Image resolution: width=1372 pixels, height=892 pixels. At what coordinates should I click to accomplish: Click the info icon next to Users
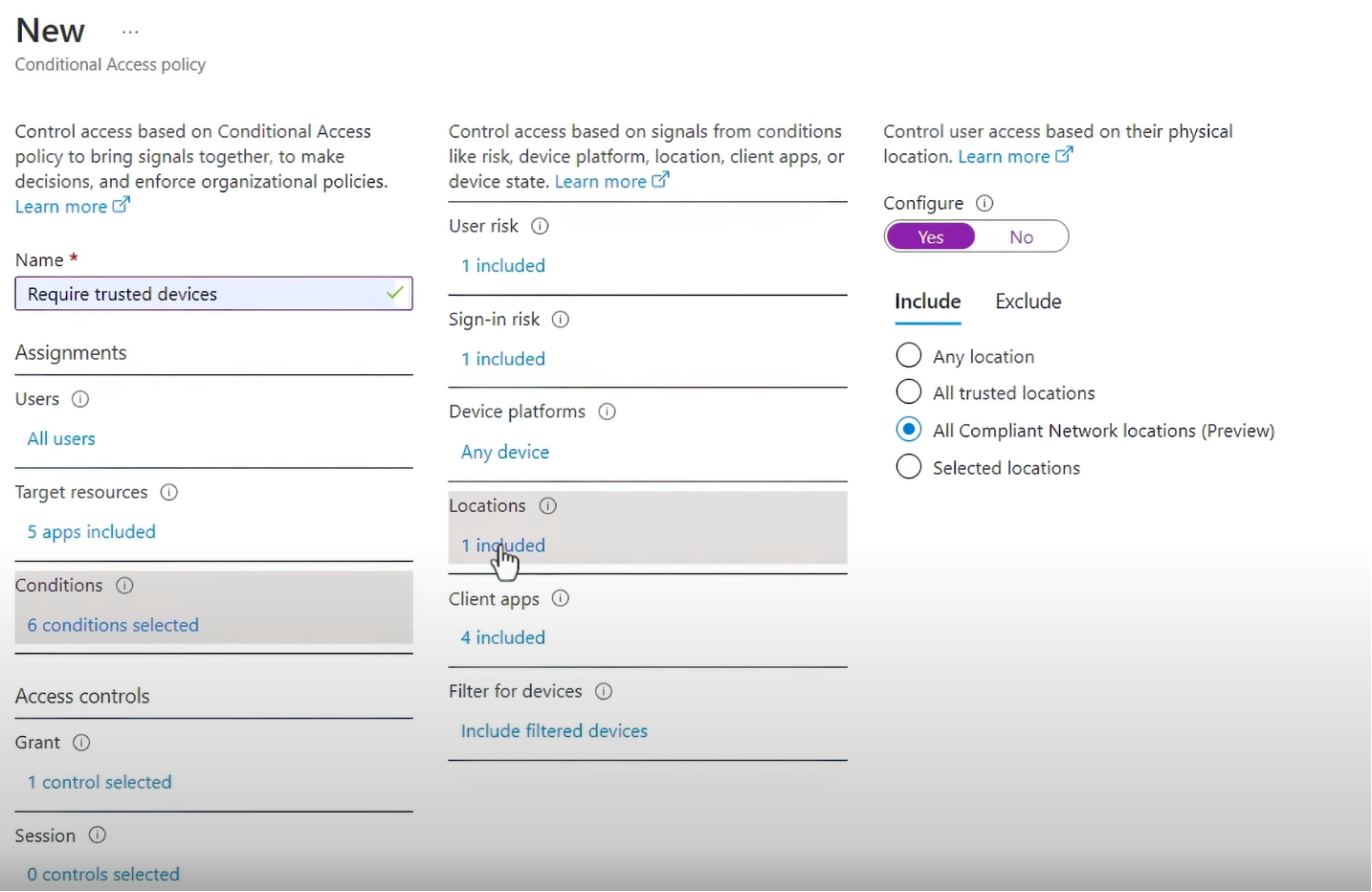[80, 399]
